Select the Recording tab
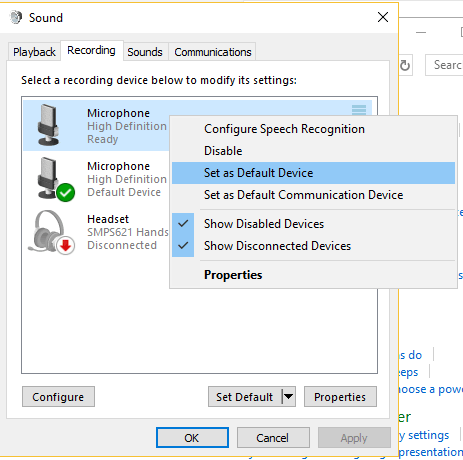 pos(91,50)
